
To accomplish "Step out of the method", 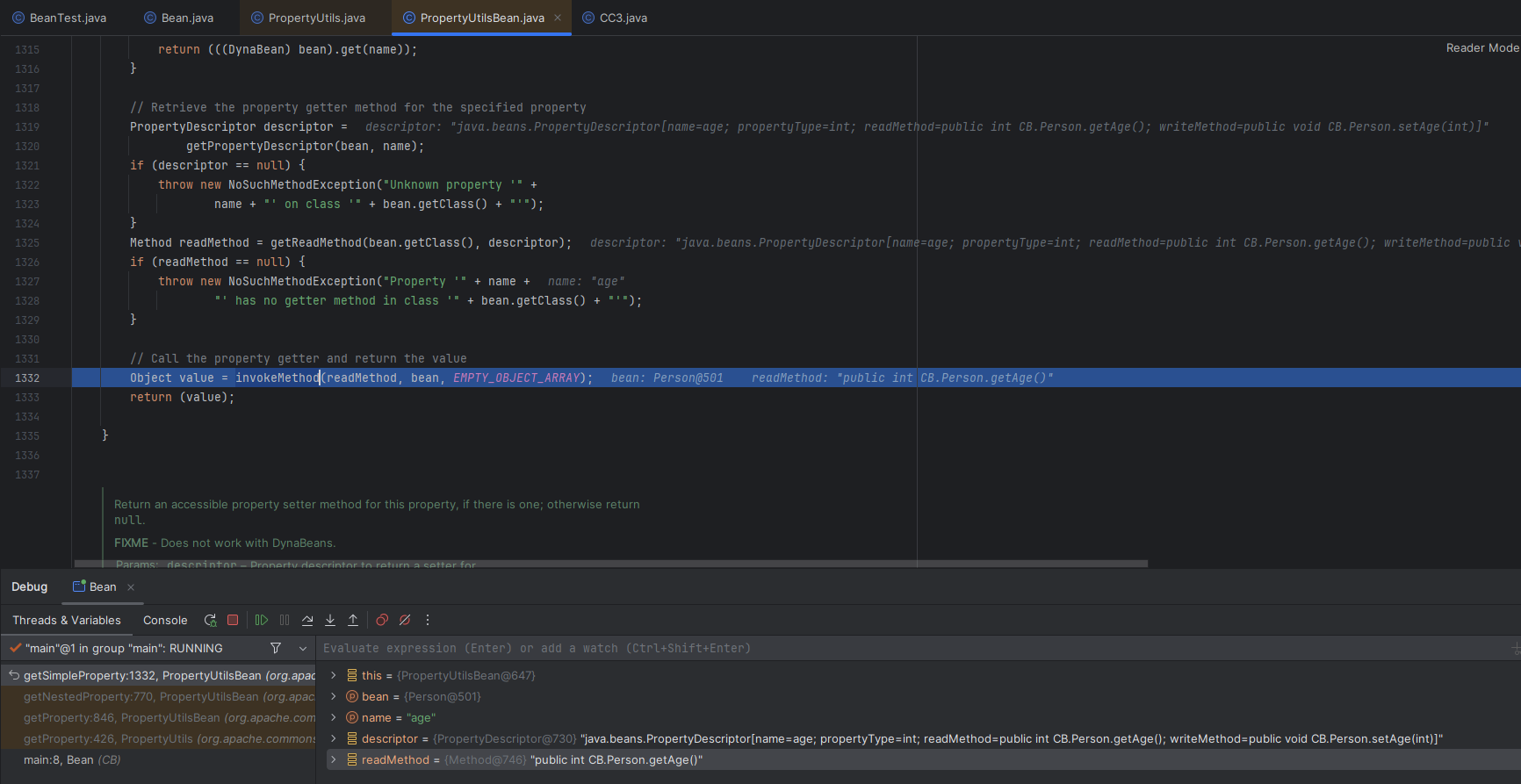I will [x=353, y=620].
